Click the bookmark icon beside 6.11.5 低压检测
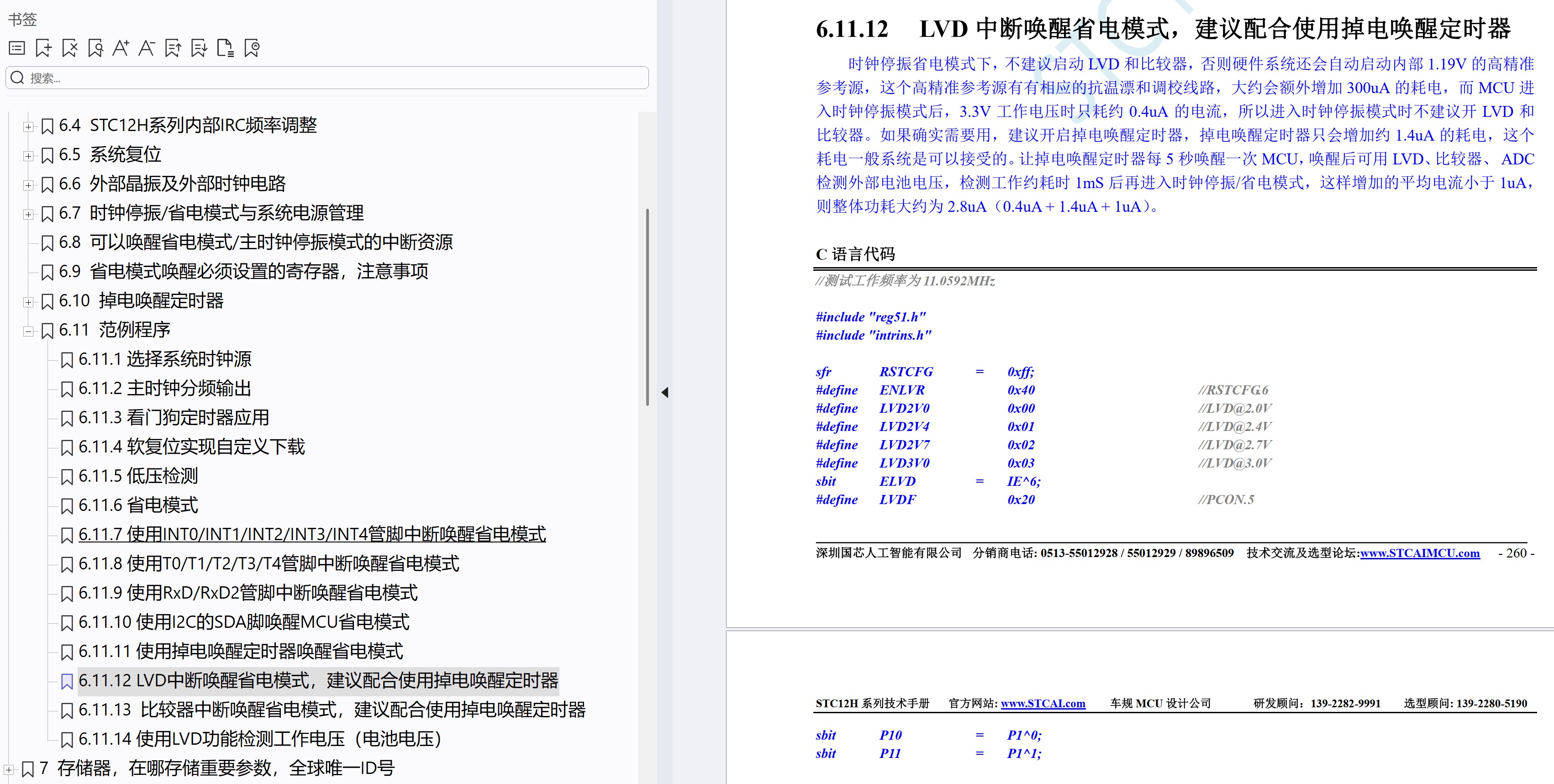Screen dimensions: 1554x784 pyautogui.click(x=67, y=477)
